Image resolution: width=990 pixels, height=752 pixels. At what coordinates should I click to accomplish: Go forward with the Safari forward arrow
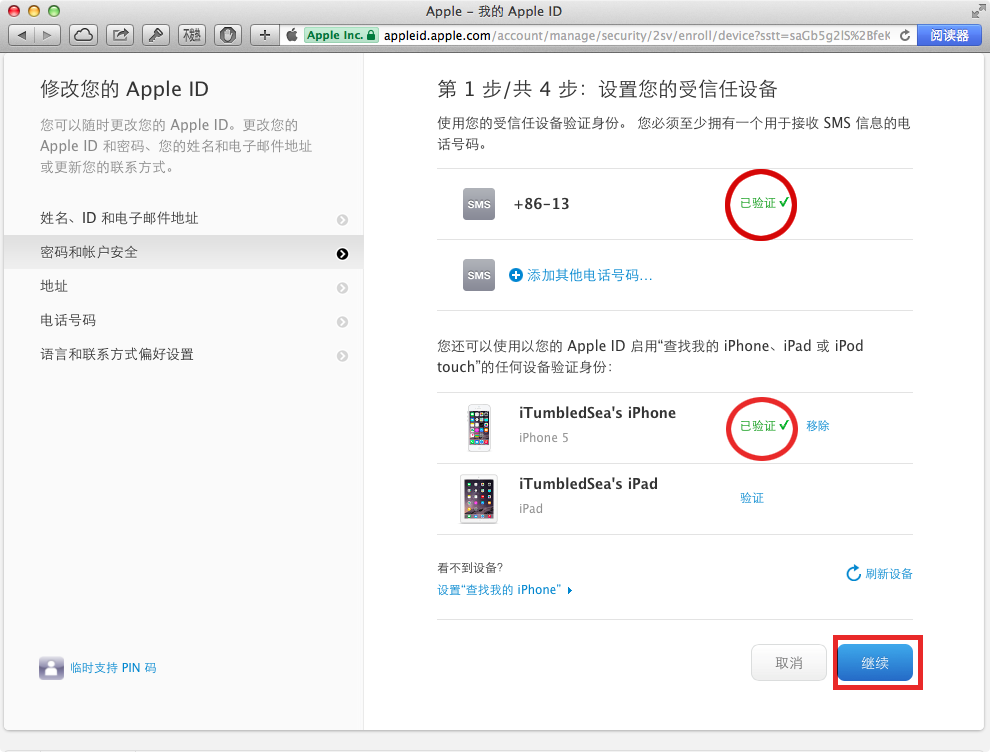(47, 35)
